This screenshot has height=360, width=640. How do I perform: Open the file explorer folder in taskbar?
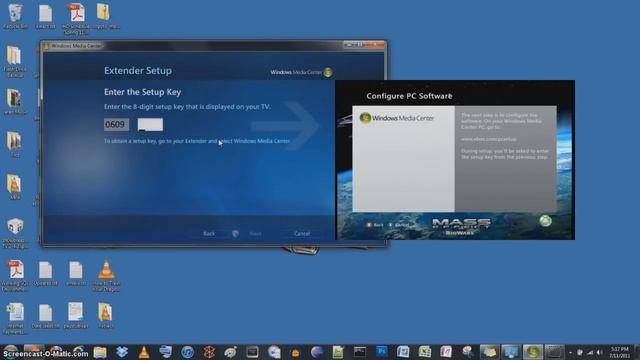[100, 352]
